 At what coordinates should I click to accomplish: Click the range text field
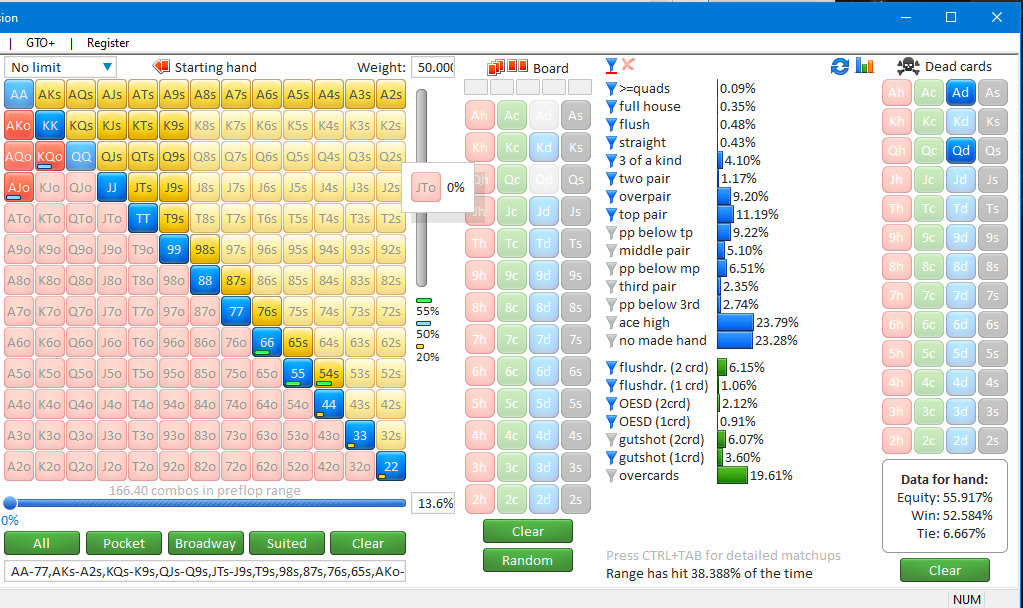point(205,571)
